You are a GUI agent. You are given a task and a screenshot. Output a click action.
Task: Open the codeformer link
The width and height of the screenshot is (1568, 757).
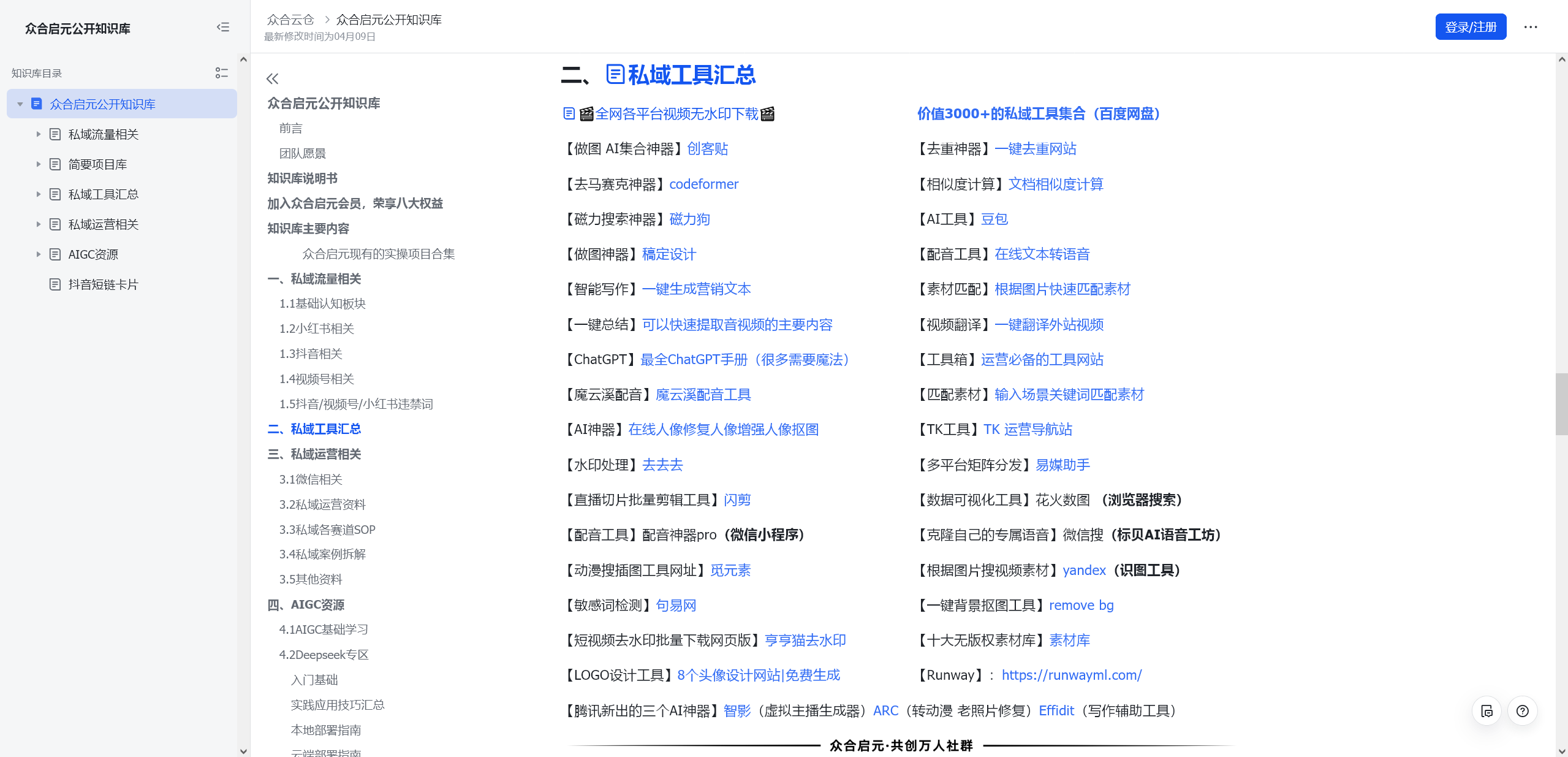[x=703, y=184]
